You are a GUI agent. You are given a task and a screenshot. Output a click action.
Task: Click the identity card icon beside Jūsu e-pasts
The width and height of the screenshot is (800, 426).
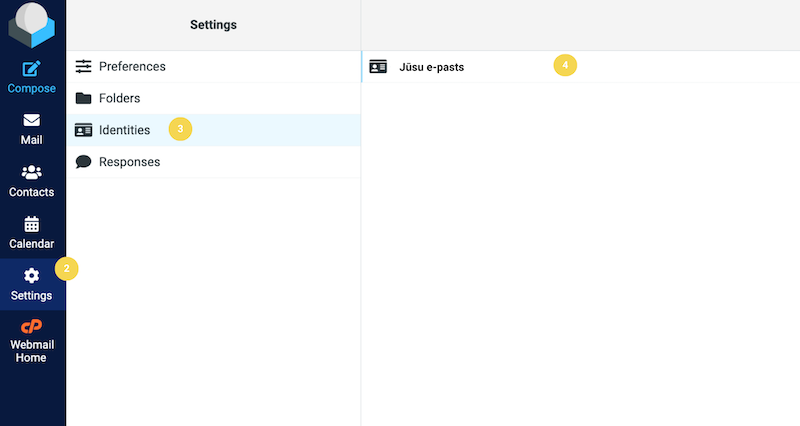click(378, 67)
